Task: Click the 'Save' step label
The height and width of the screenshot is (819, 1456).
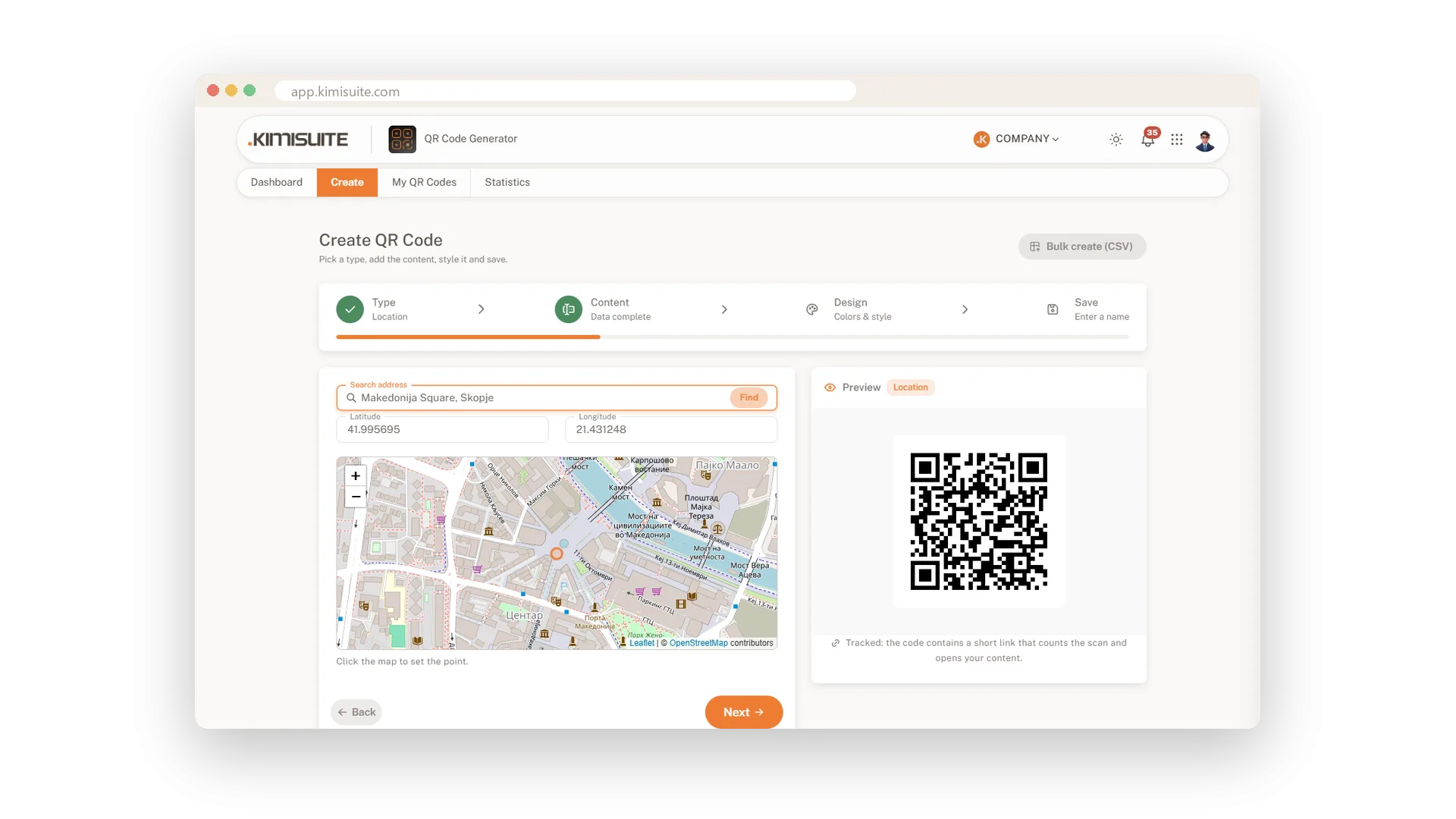Action: (x=1086, y=303)
